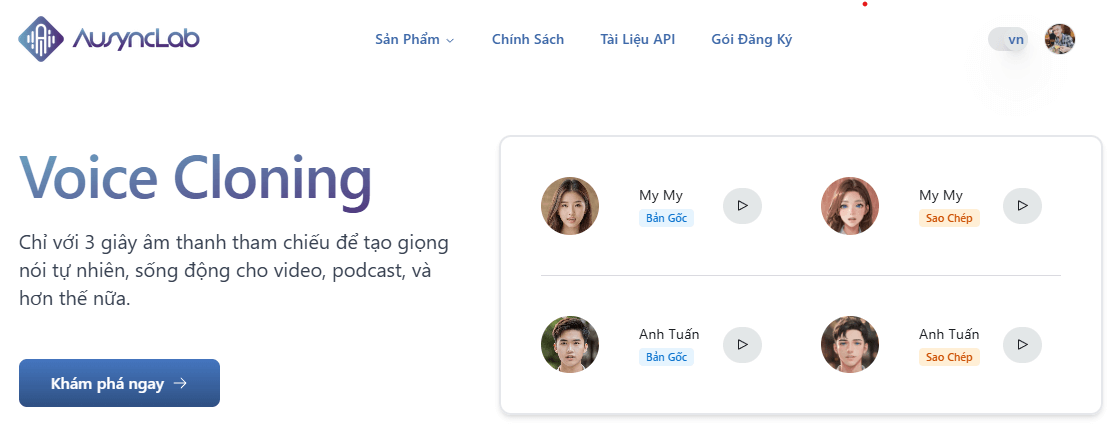The image size is (1118, 441).
Task: Play My My cloned voice sample
Action: pyautogui.click(x=1022, y=205)
